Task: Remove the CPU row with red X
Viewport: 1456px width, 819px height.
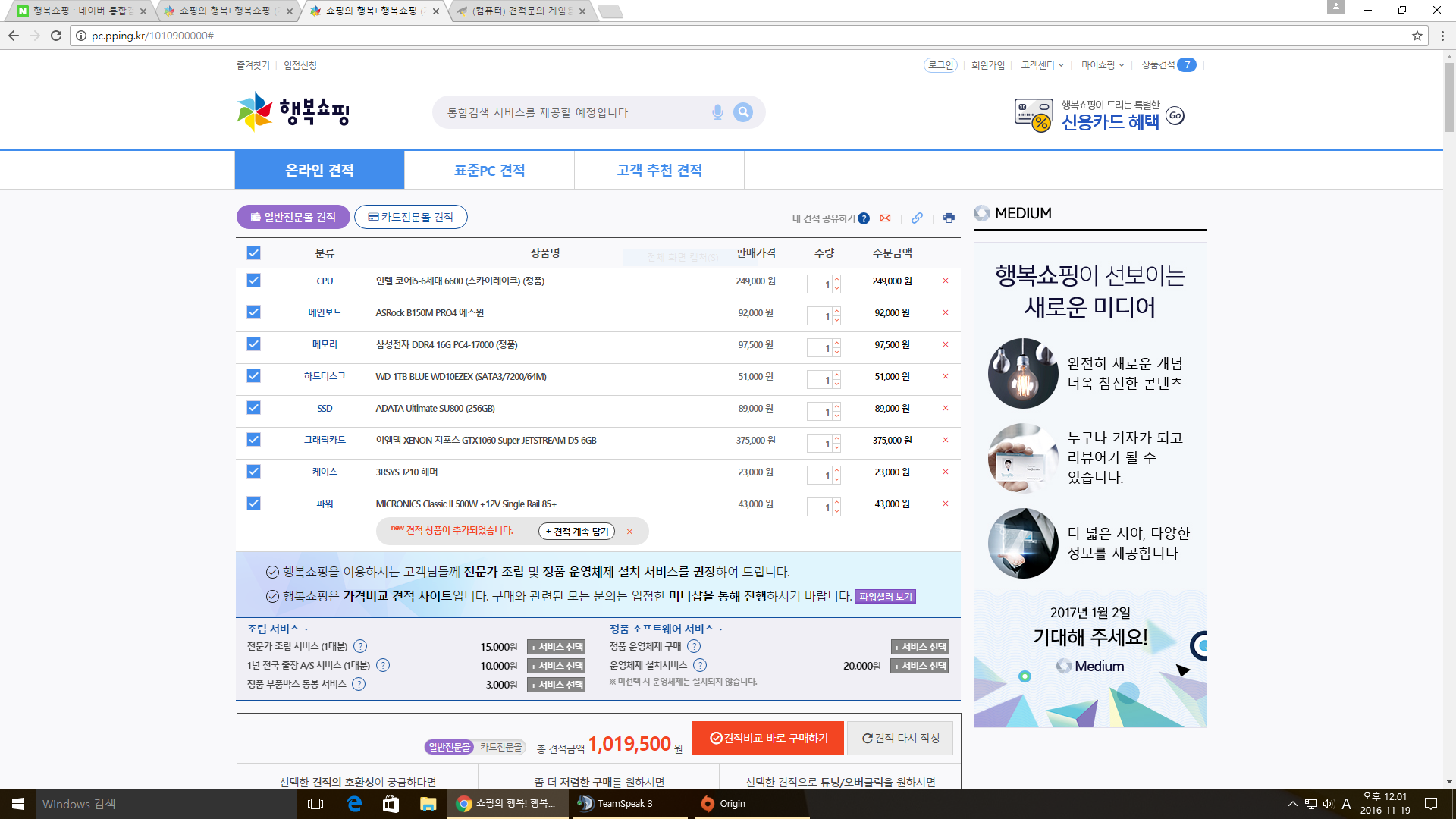Action: (946, 281)
